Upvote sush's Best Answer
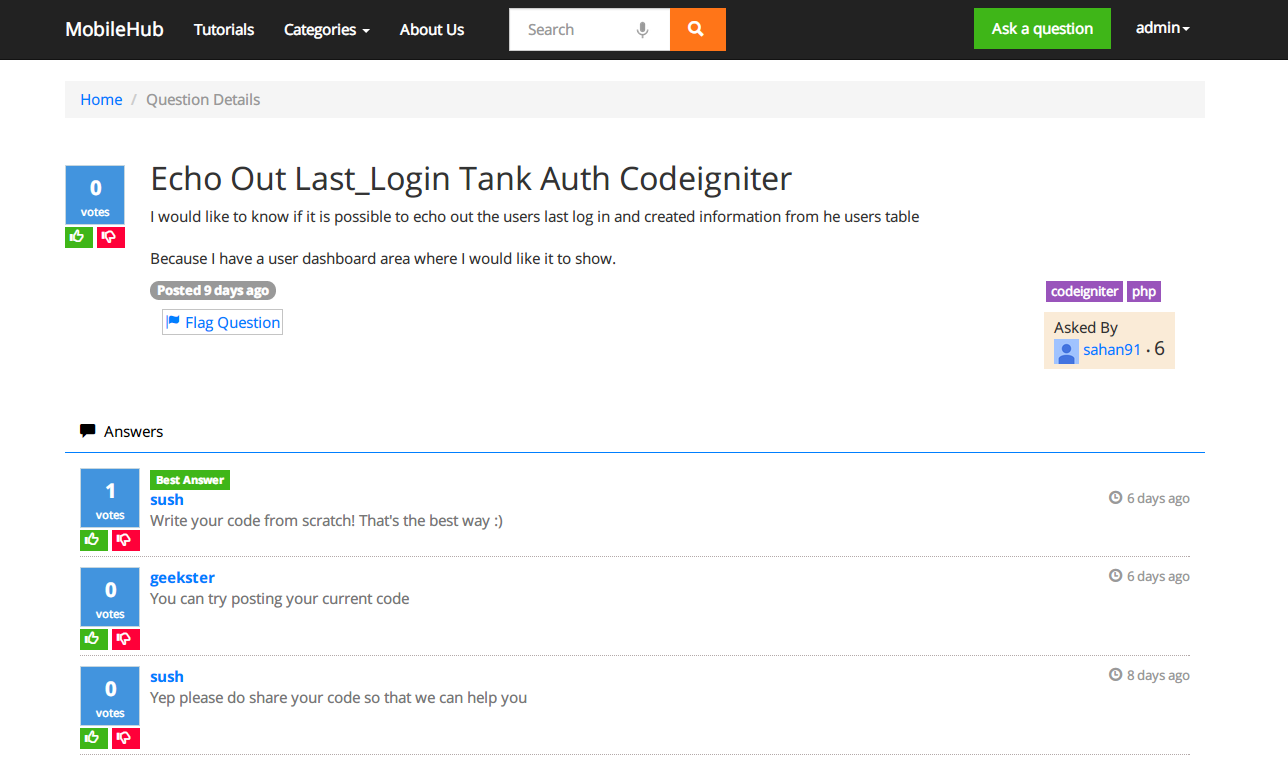This screenshot has height=761, width=1288. point(94,540)
